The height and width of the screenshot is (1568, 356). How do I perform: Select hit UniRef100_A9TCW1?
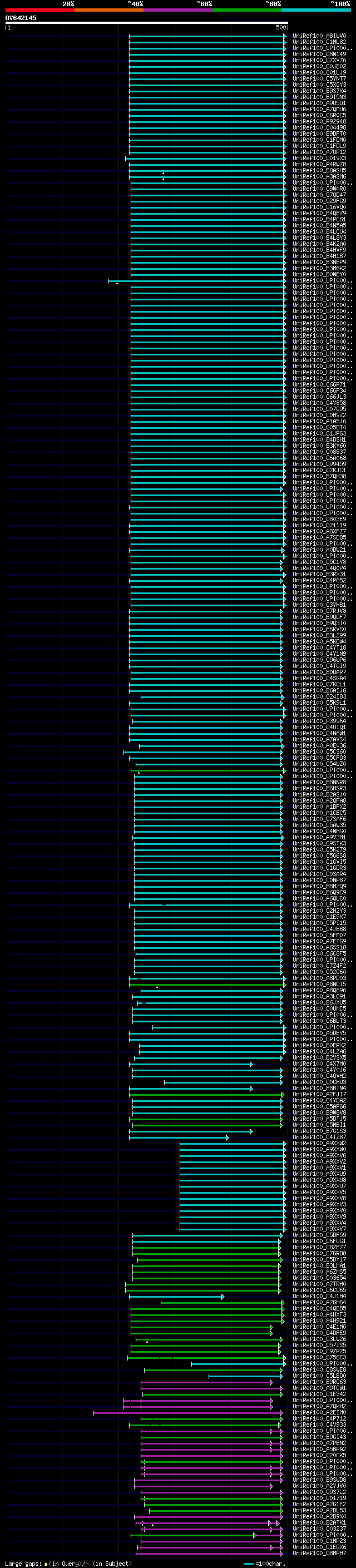point(319,1388)
